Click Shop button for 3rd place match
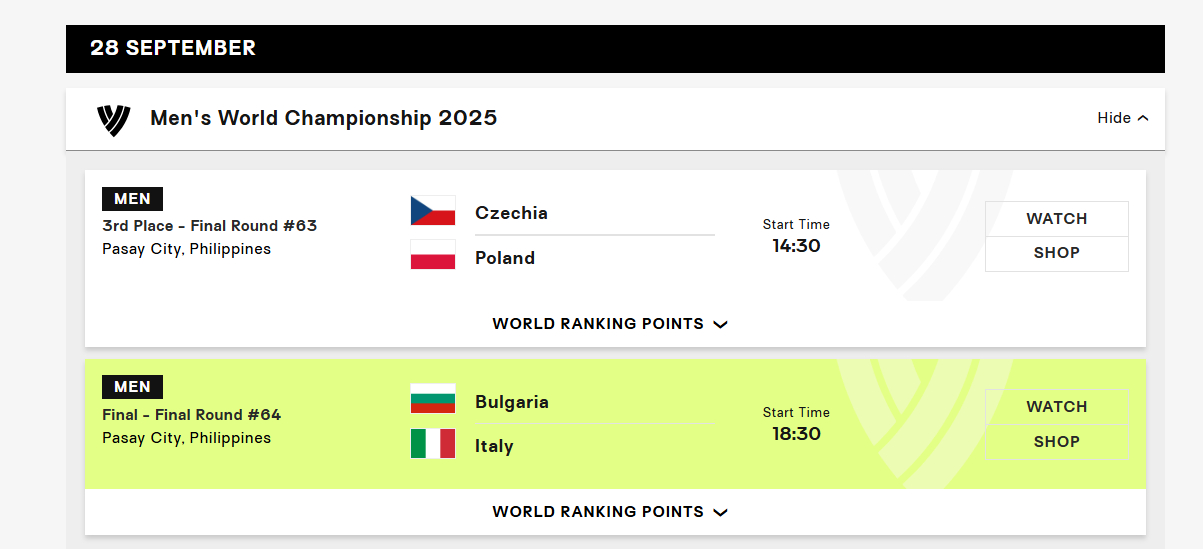The height and width of the screenshot is (549, 1203). (1057, 254)
